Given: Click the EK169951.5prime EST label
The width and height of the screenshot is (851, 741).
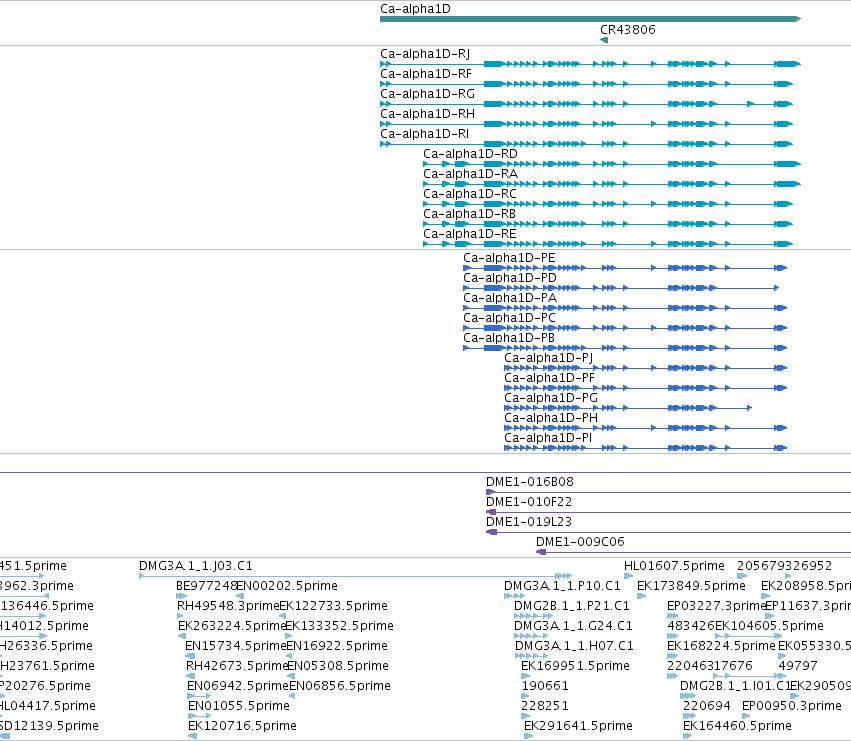Looking at the screenshot, I should [575, 667].
